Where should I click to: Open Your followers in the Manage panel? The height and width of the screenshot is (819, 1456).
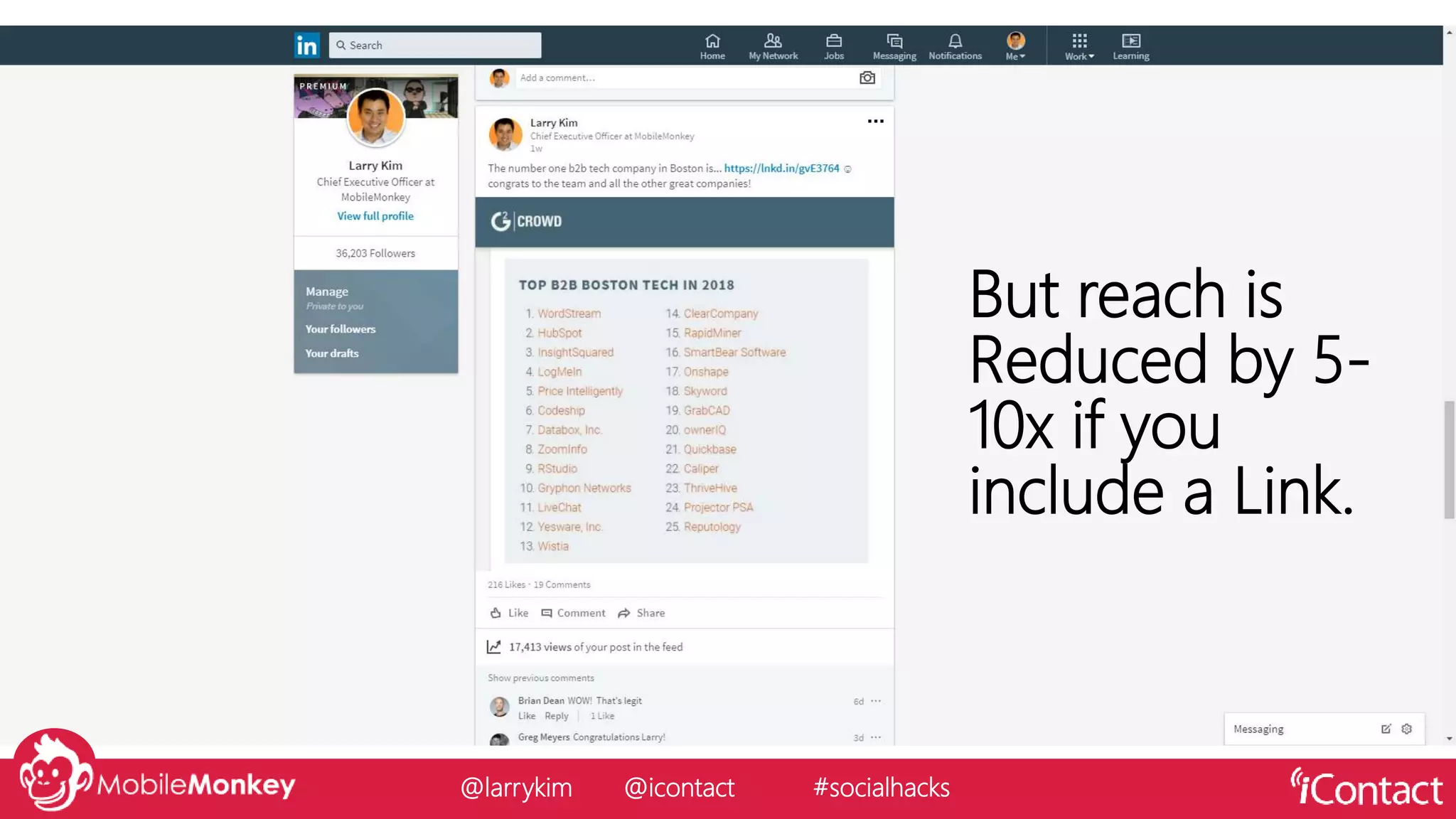pos(341,329)
